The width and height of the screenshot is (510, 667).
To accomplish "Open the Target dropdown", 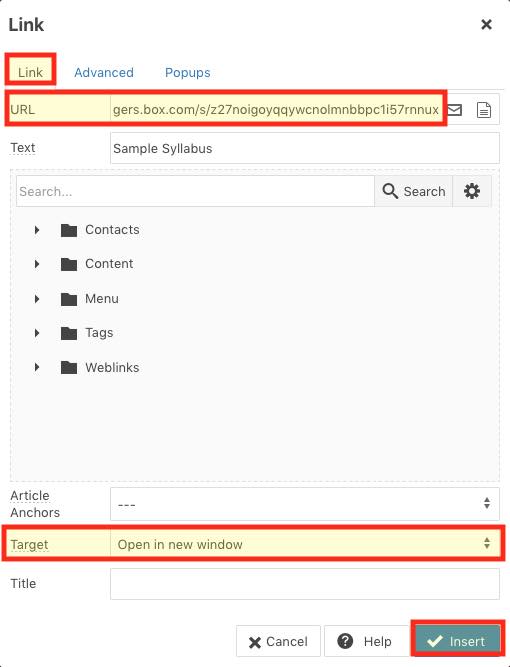I will click(x=305, y=544).
